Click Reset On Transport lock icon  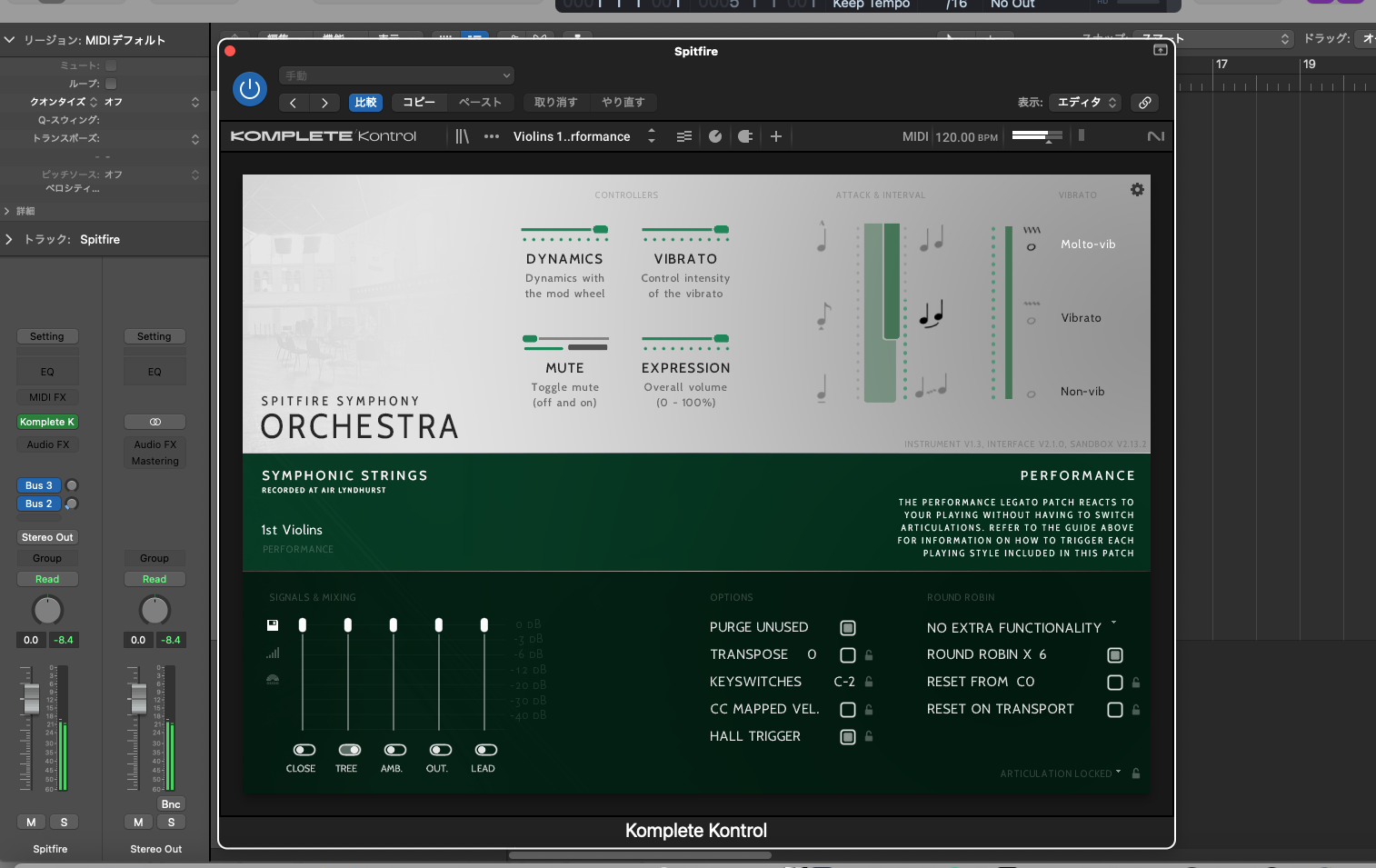[1136, 710]
